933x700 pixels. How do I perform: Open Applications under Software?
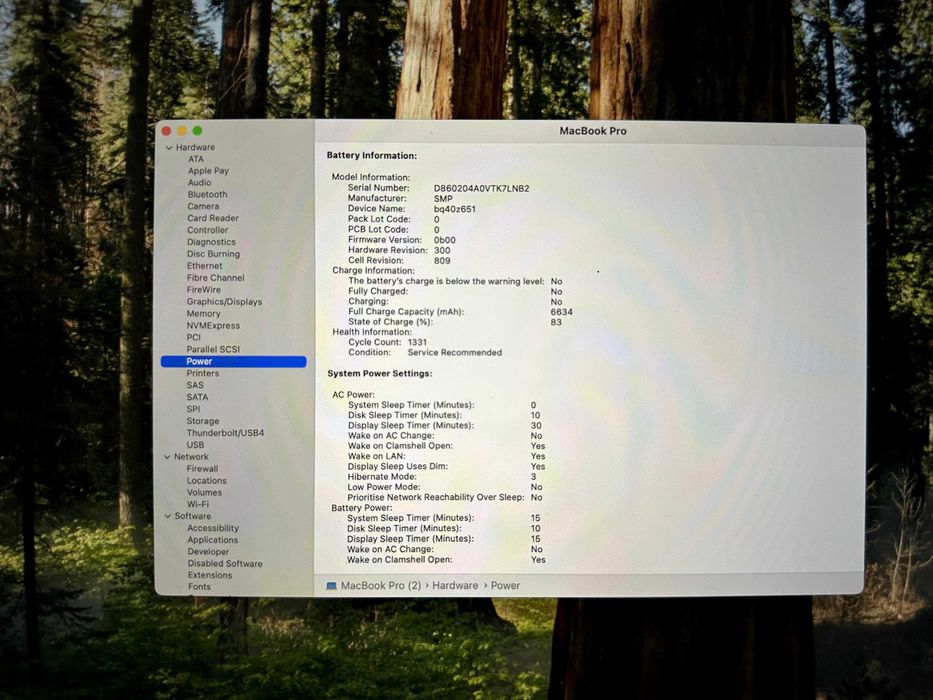click(x=212, y=540)
